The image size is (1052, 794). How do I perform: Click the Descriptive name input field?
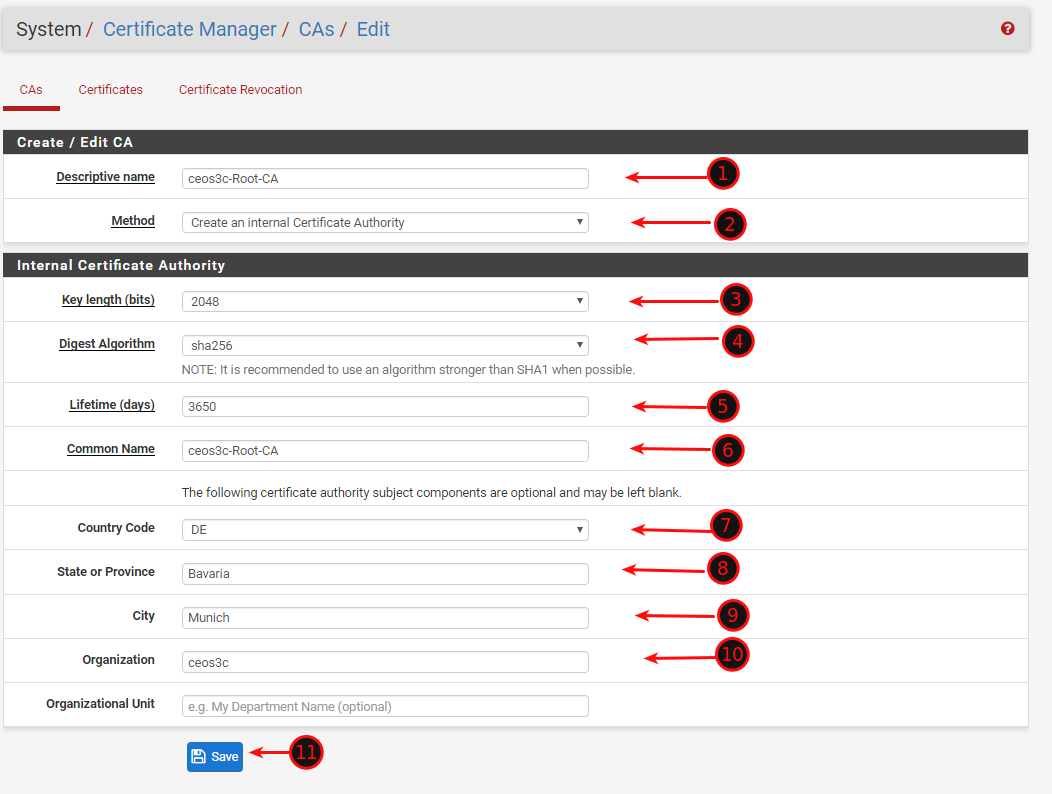385,179
